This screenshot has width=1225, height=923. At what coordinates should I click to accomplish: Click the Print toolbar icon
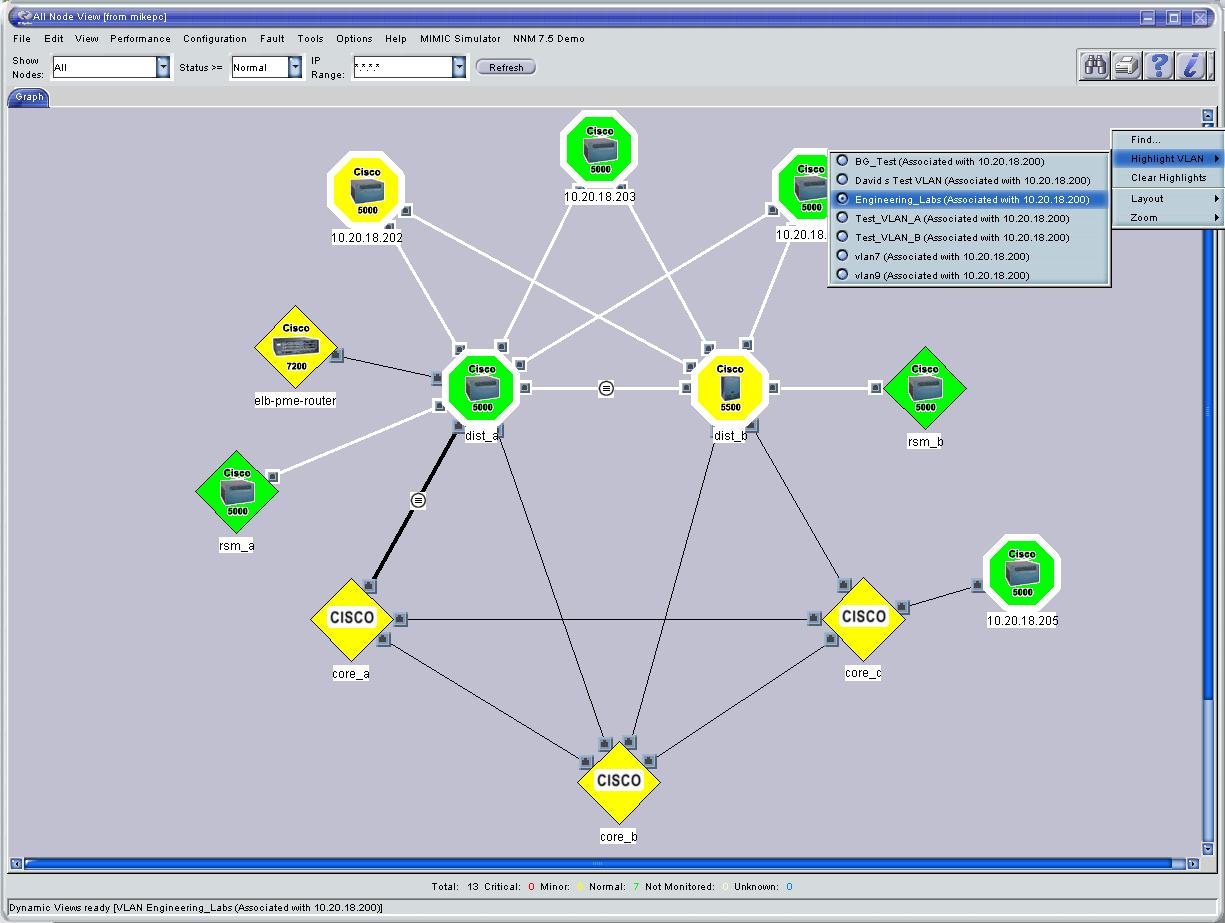pyautogui.click(x=1126, y=65)
